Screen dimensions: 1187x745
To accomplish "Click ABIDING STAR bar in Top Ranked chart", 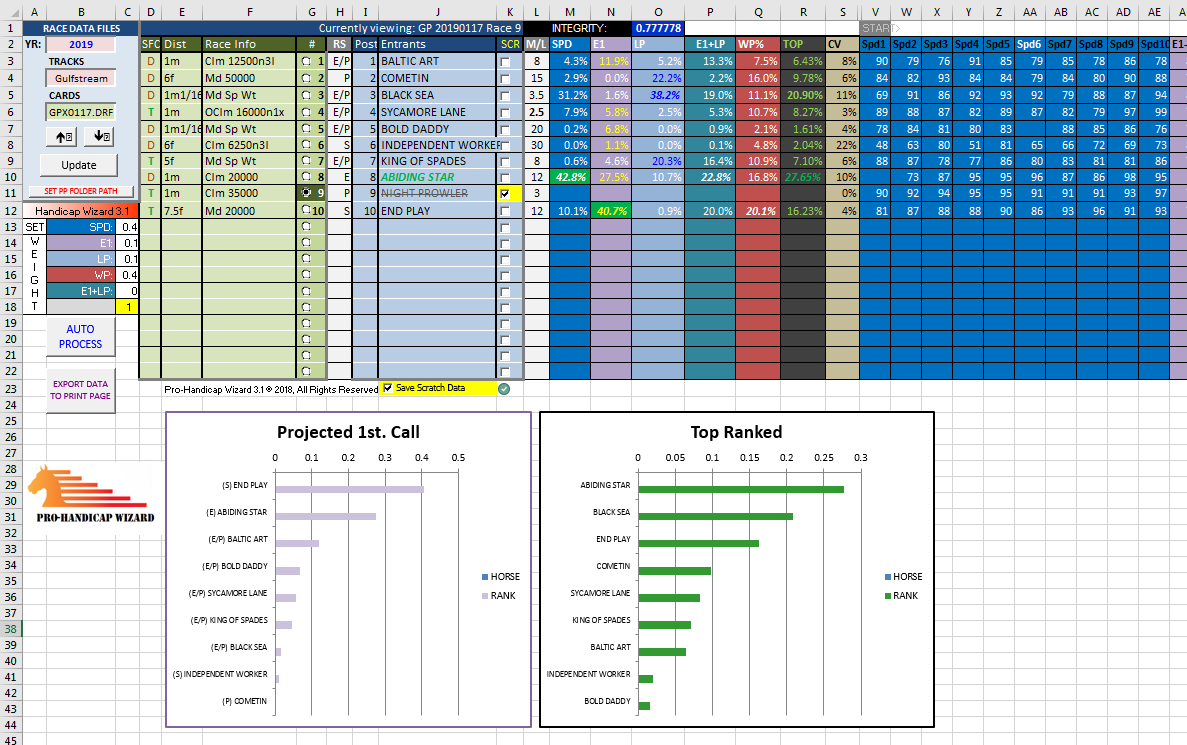I will pyautogui.click(x=741, y=489).
